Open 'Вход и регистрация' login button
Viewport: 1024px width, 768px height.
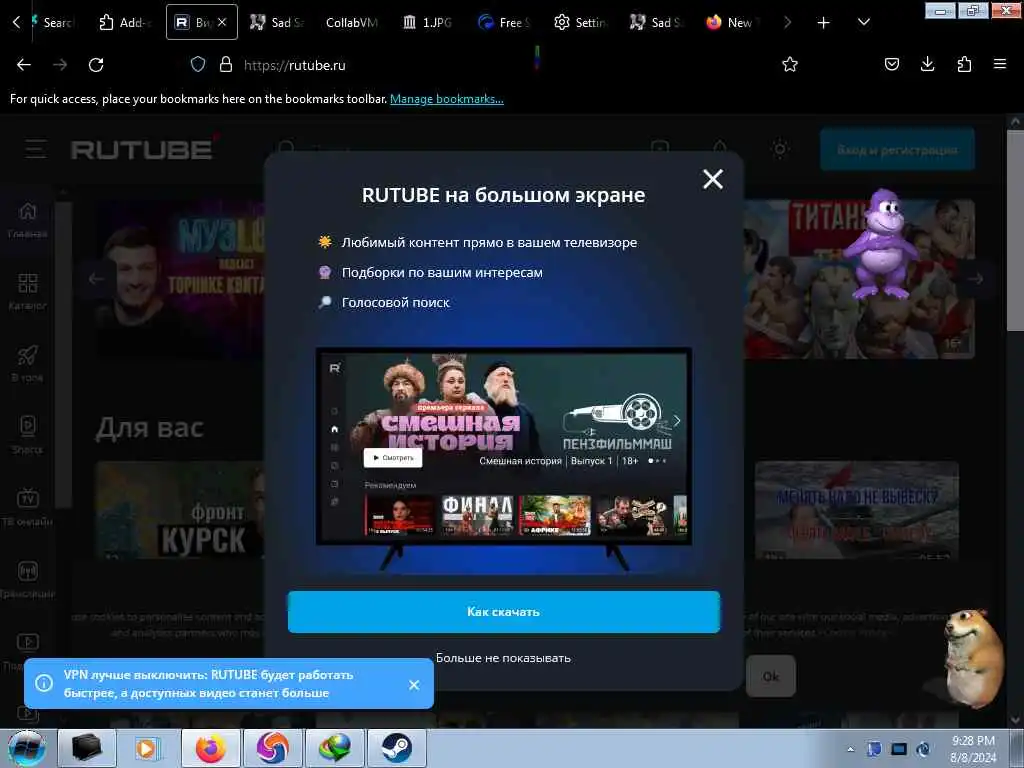click(897, 150)
